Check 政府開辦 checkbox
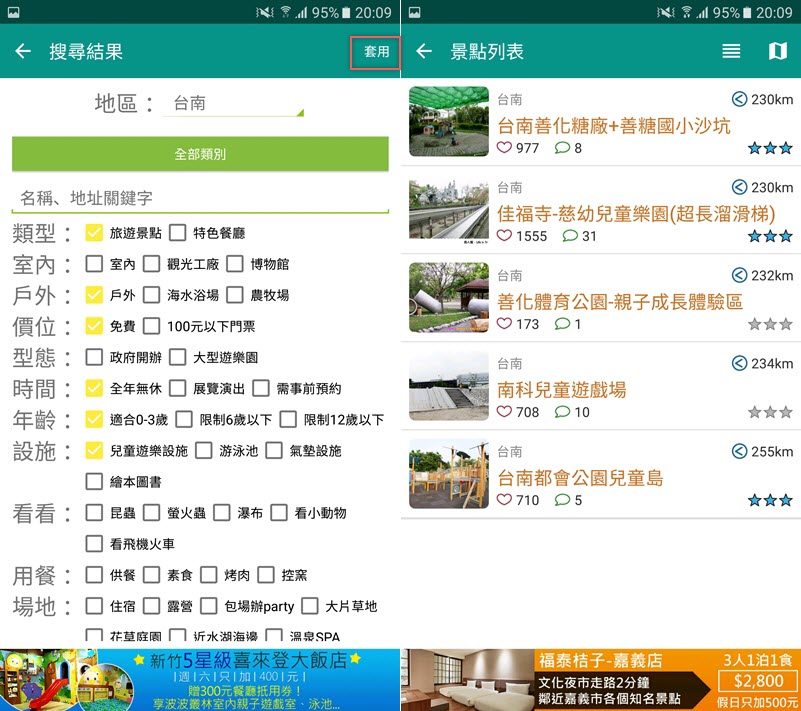The height and width of the screenshot is (711, 801). [94, 357]
